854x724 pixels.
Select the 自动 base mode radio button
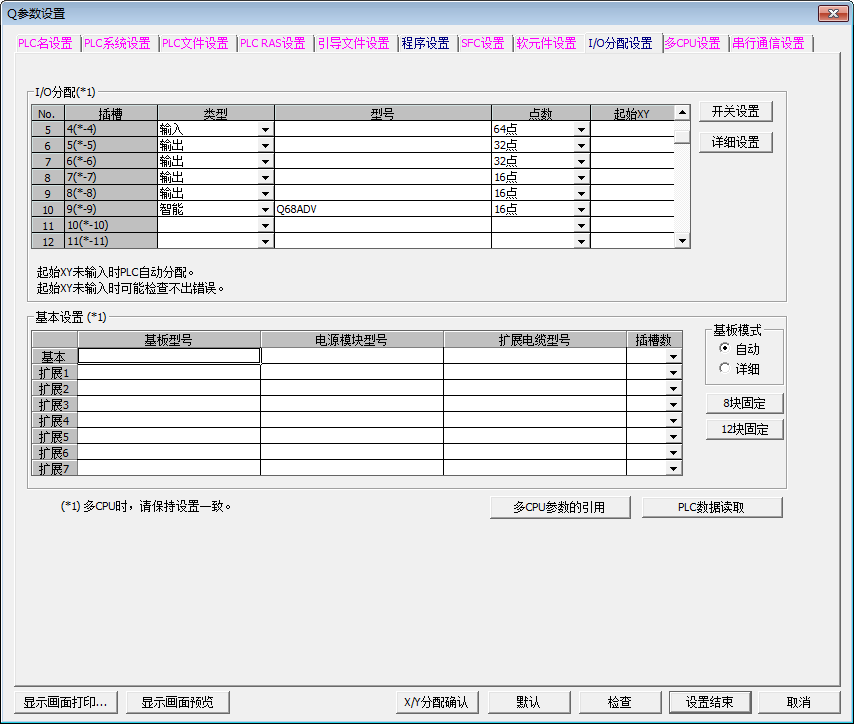tap(725, 349)
